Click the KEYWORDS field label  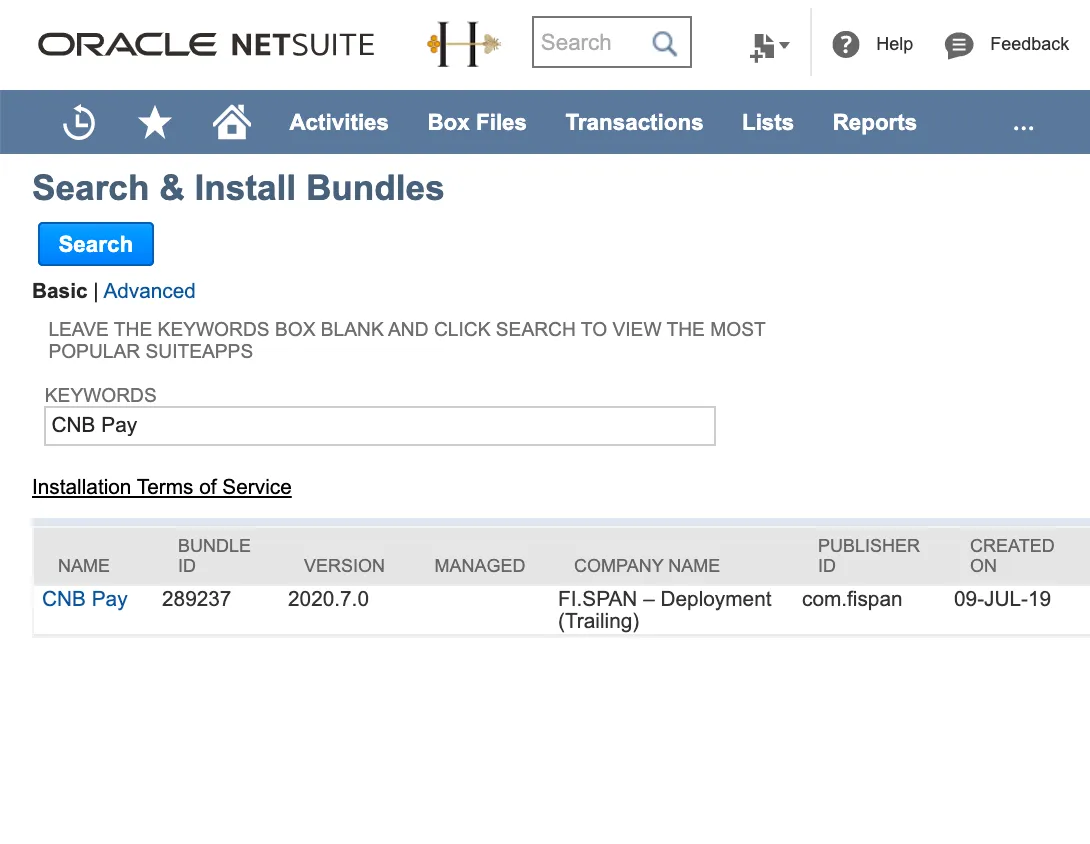[101, 395]
